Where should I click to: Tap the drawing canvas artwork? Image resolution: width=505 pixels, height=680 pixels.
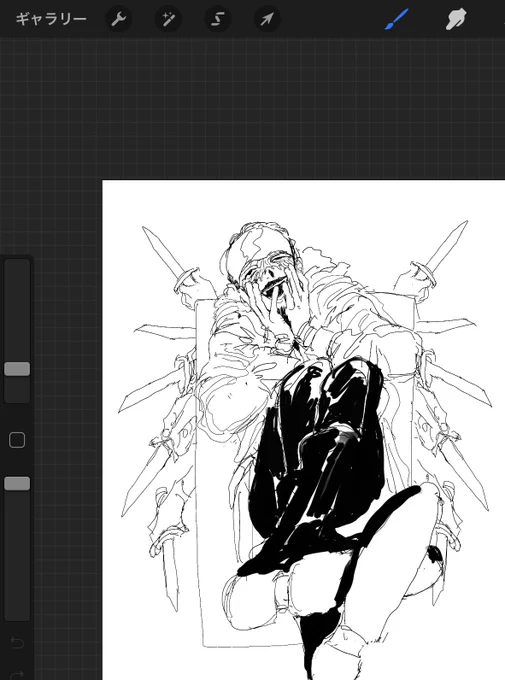tap(304, 430)
